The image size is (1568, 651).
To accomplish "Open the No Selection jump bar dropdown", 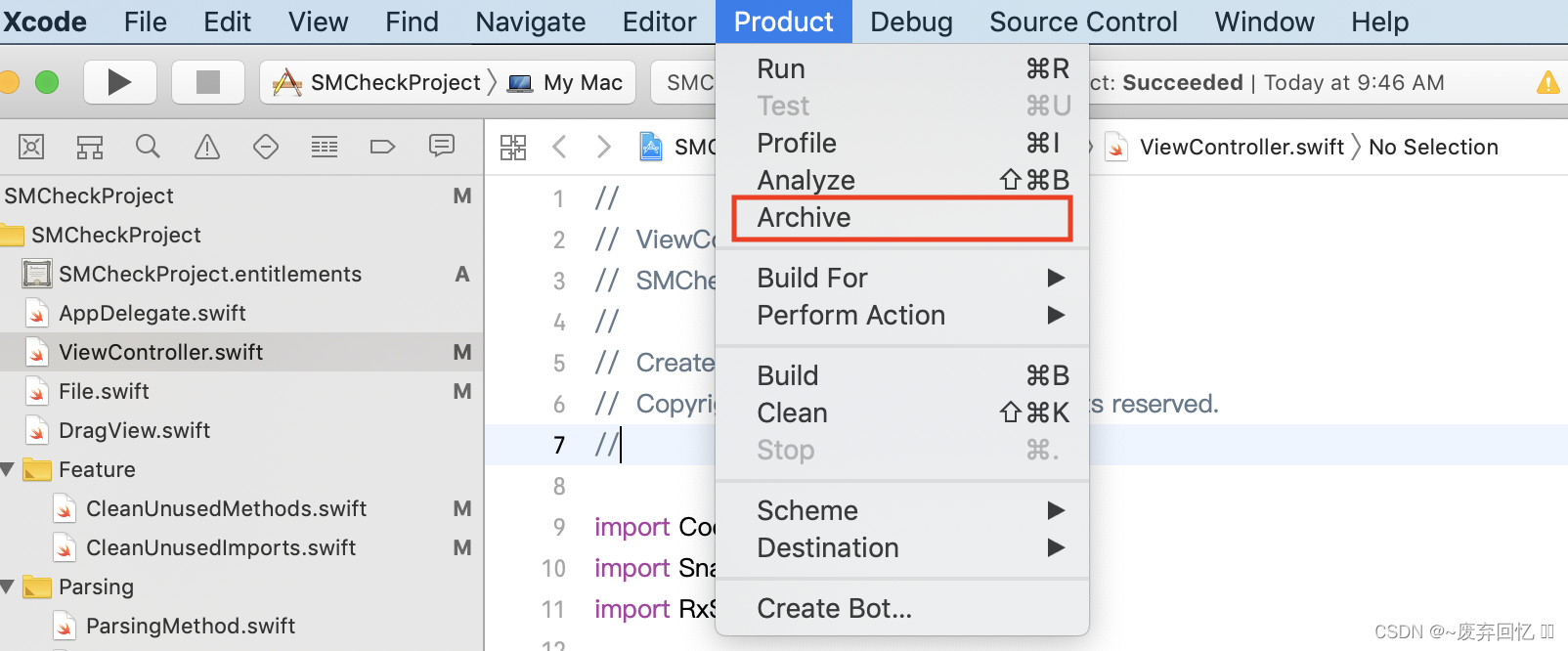I will [x=1433, y=148].
